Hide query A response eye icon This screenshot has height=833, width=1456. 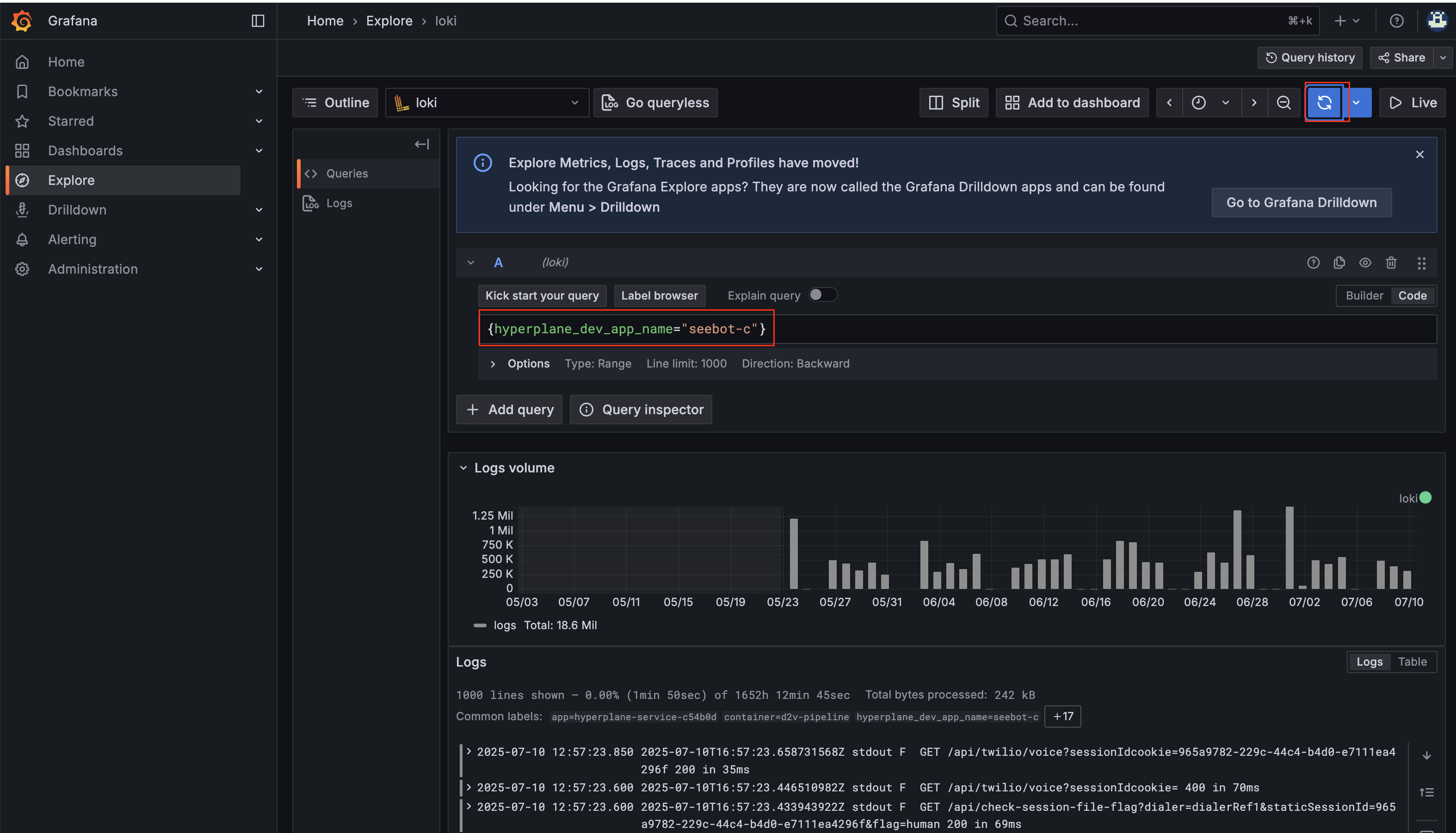tap(1365, 263)
